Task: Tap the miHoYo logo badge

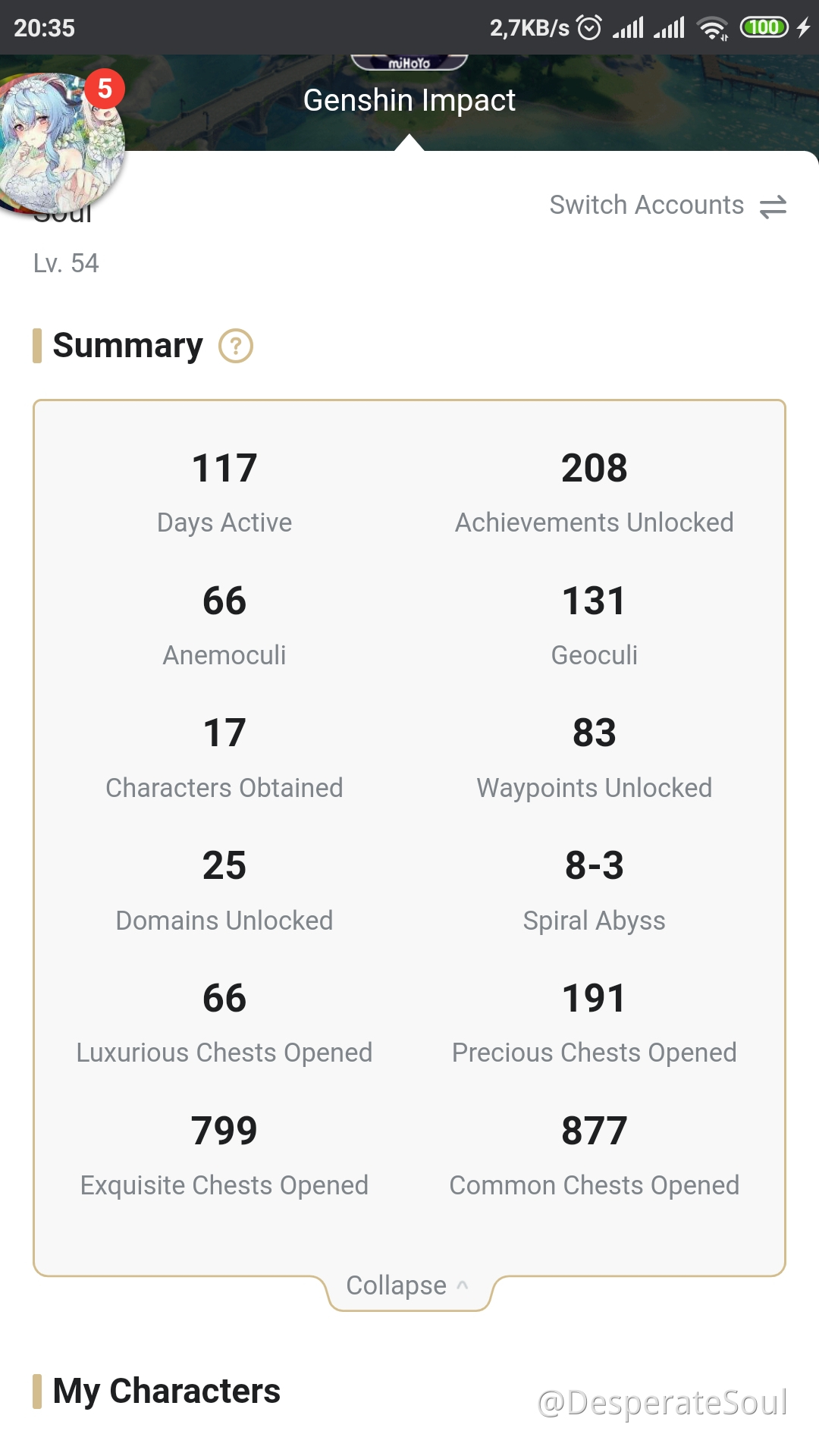Action: [x=409, y=62]
